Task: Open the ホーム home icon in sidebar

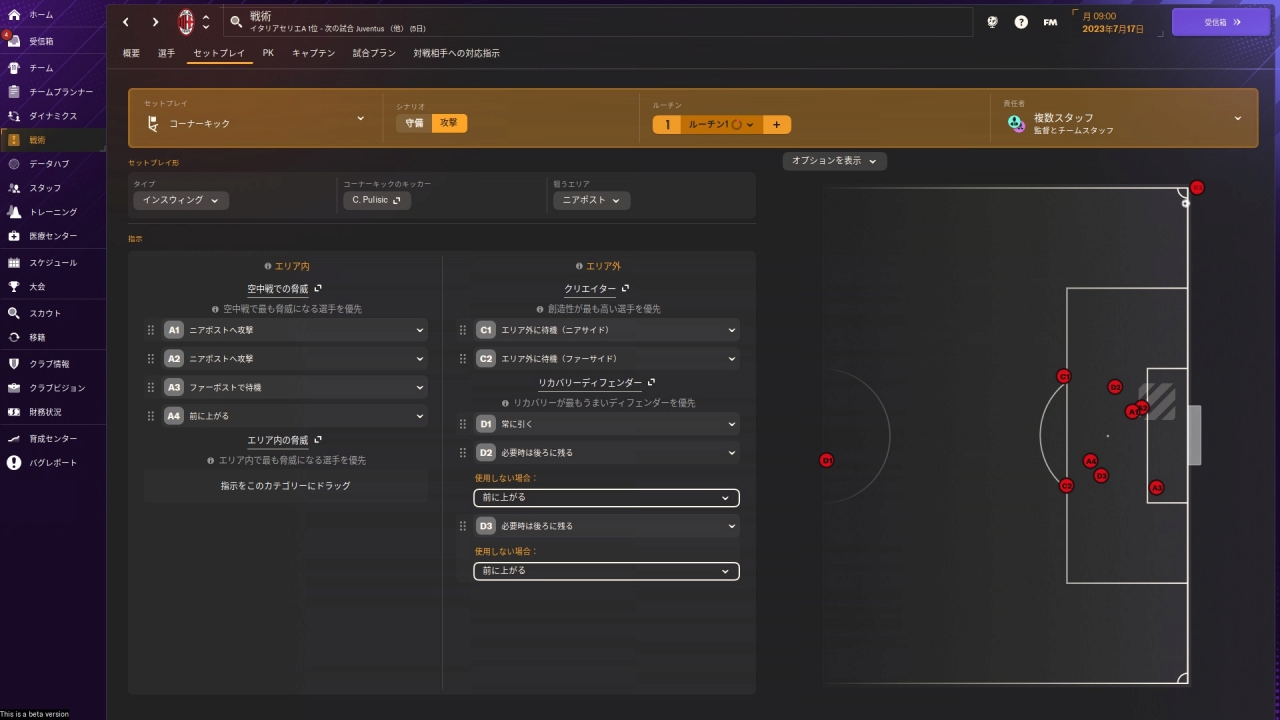Action: [x=14, y=15]
